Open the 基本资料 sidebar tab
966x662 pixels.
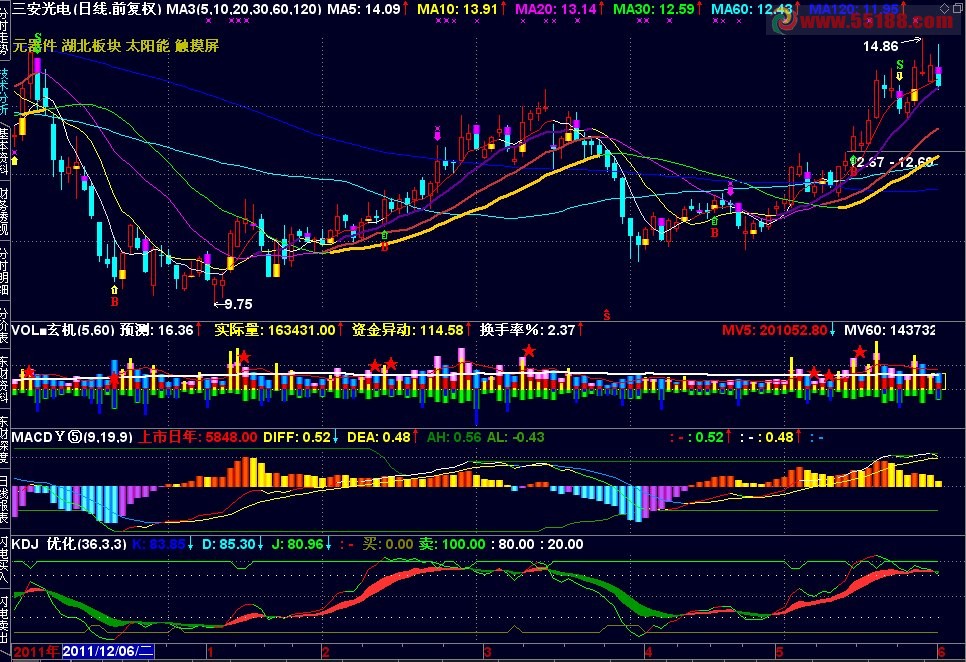[x=4, y=150]
